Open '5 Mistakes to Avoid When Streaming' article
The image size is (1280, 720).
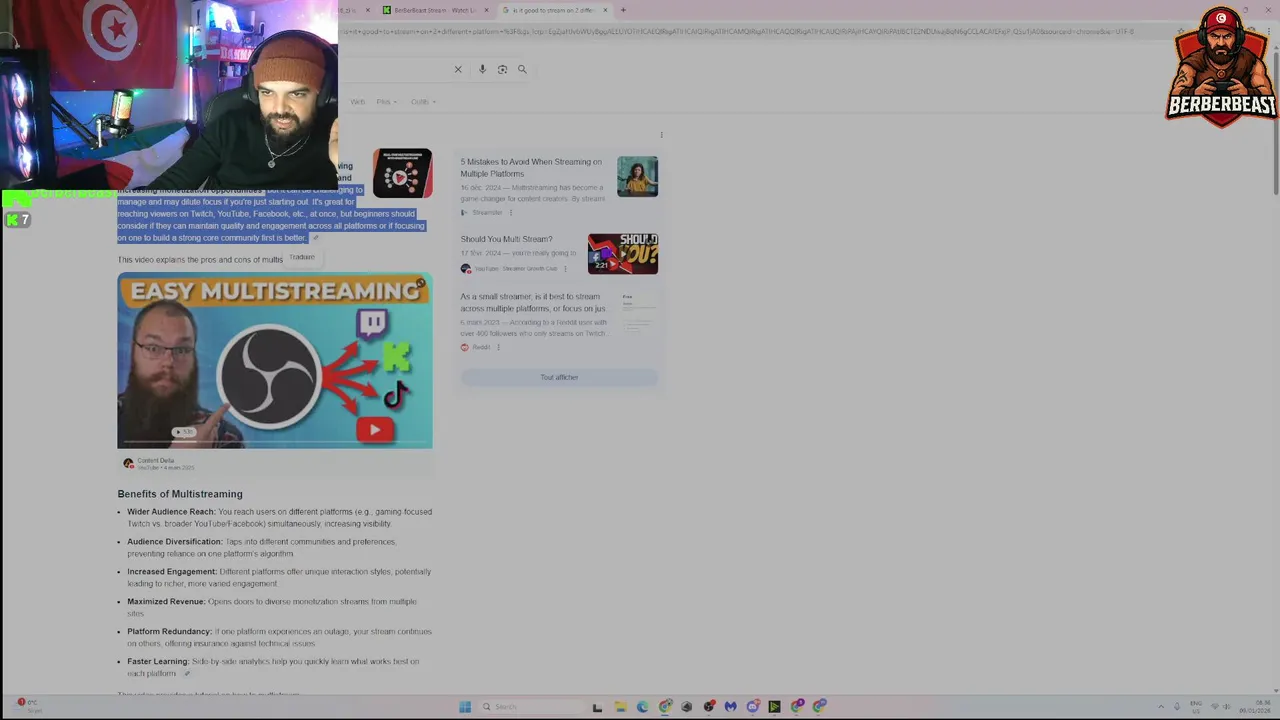pyautogui.click(x=531, y=167)
